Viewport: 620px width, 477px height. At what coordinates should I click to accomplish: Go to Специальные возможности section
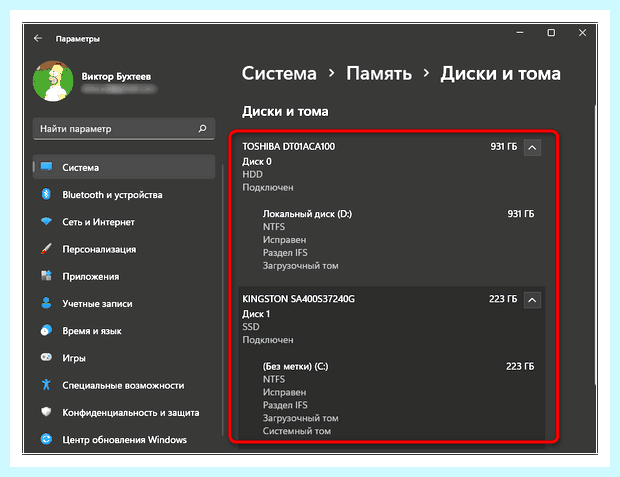[x=124, y=385]
